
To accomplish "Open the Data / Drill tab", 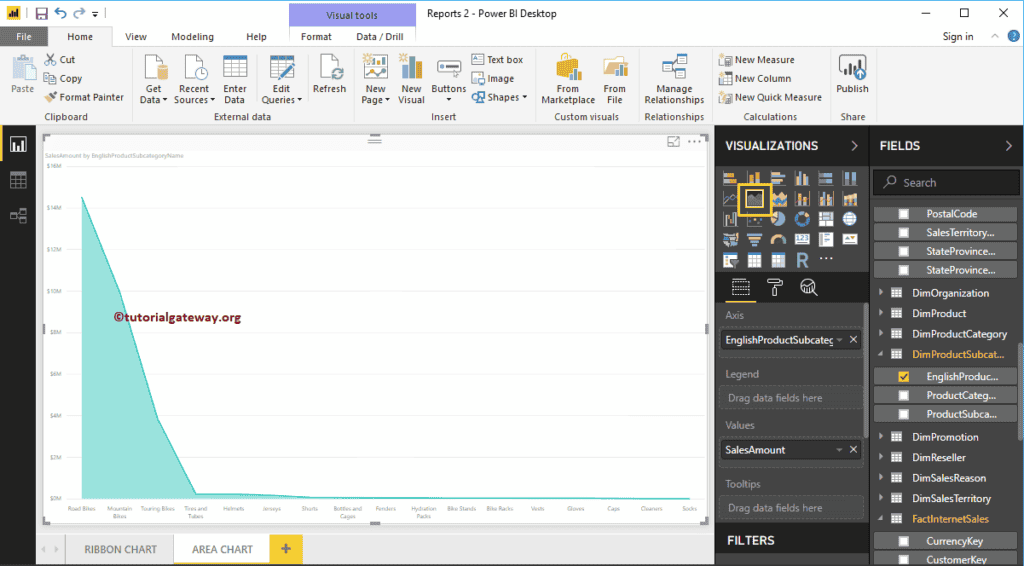I will (x=379, y=37).
